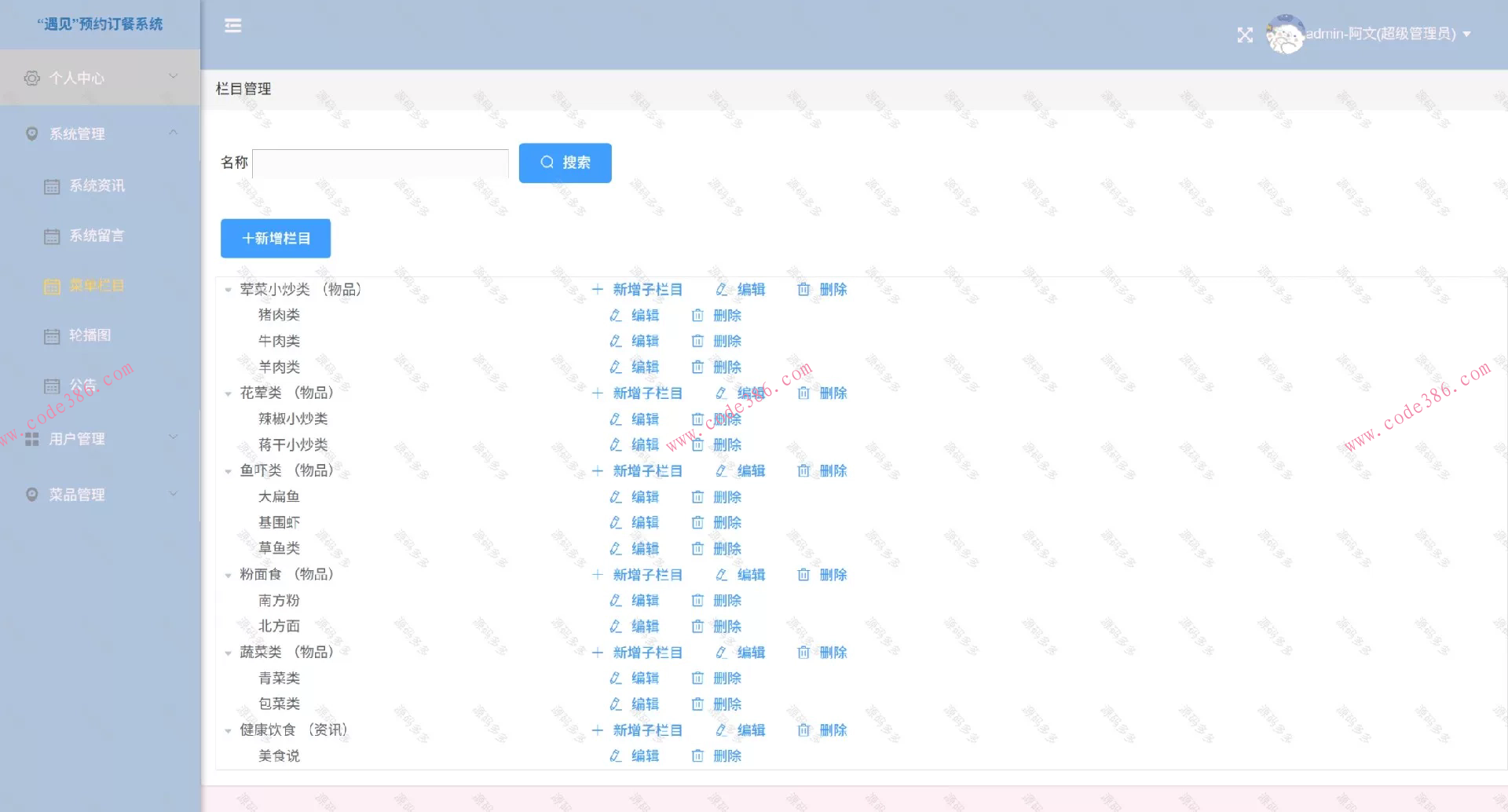Click plus icon to add sub-column under 花荤类
1508x812 pixels.
click(x=598, y=393)
